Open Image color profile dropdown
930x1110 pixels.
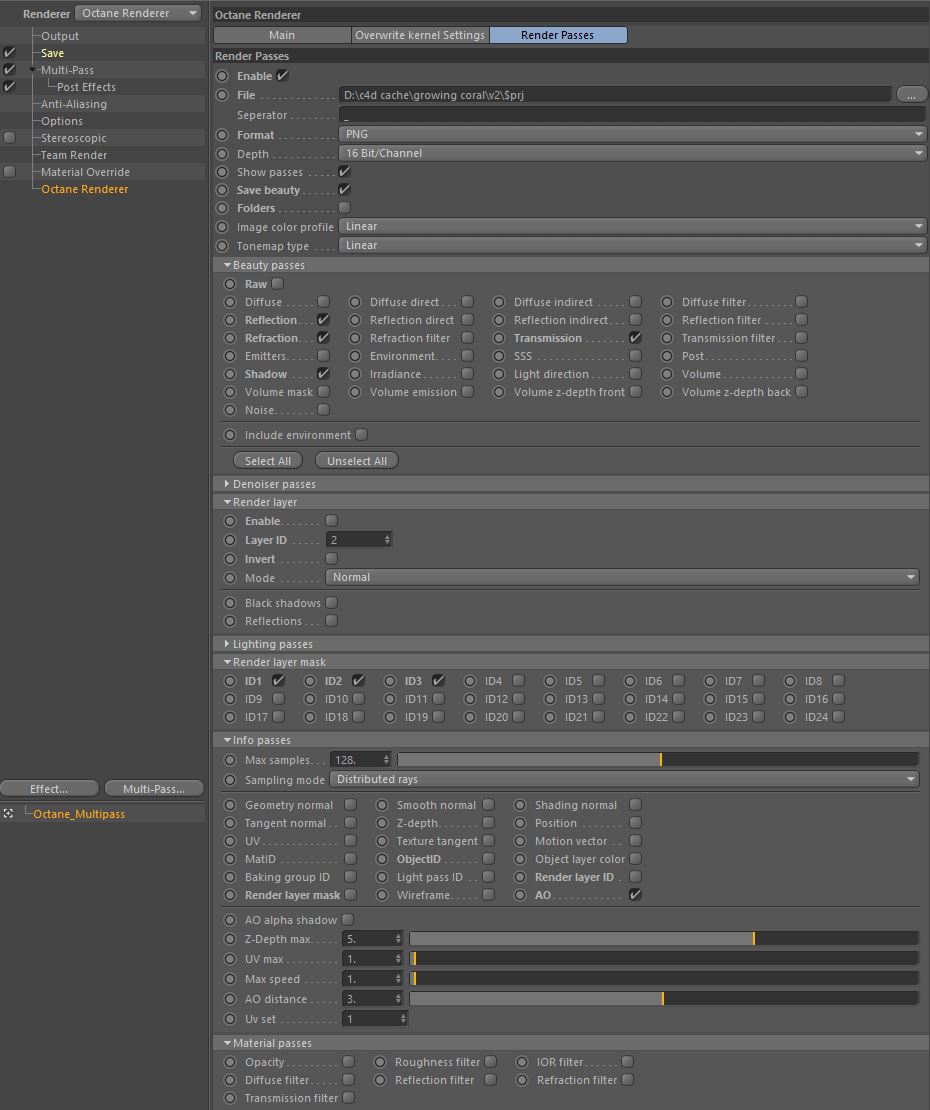click(633, 227)
